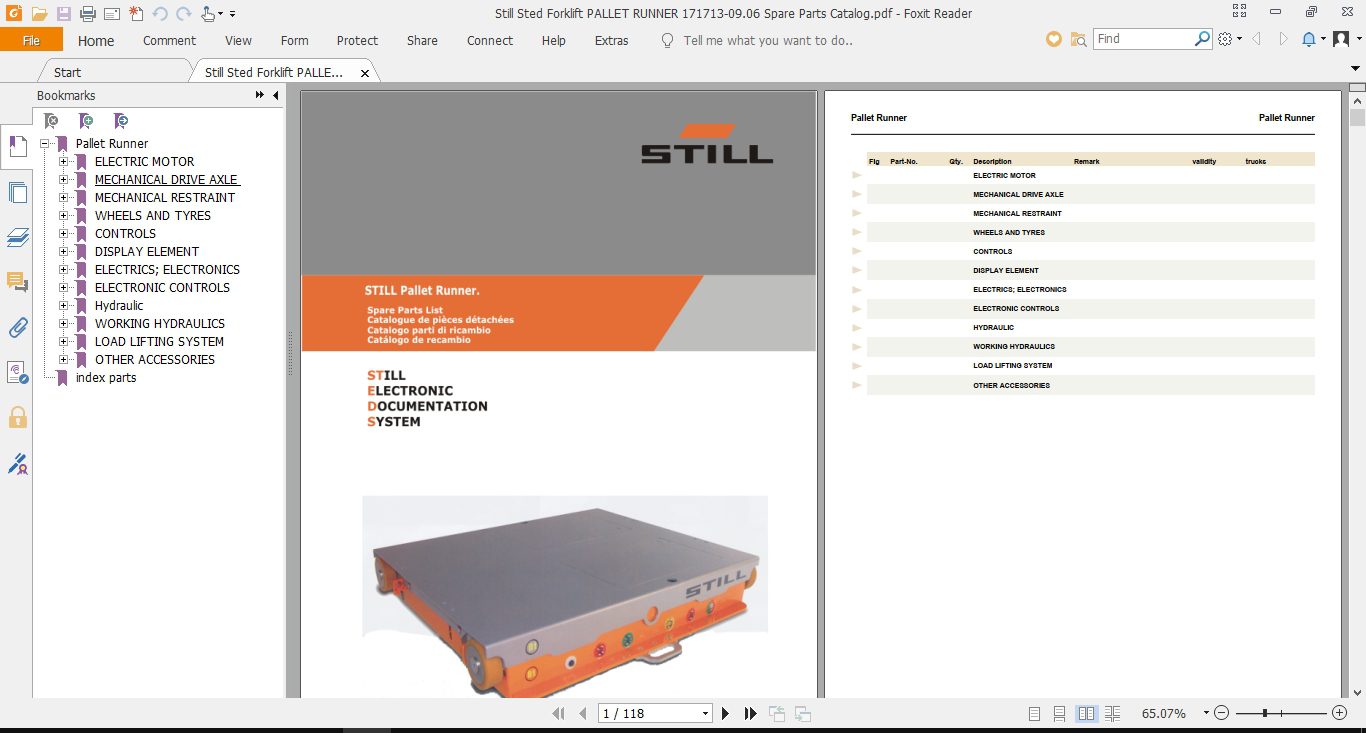Open the Attachments paperclip panel
This screenshot has height=733, width=1366.
coord(17,327)
